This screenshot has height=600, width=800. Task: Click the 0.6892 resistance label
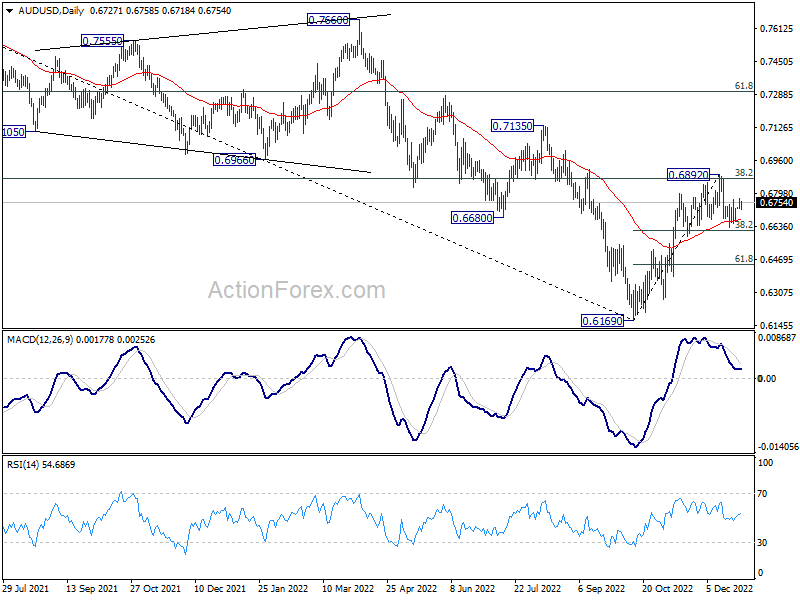(x=688, y=175)
